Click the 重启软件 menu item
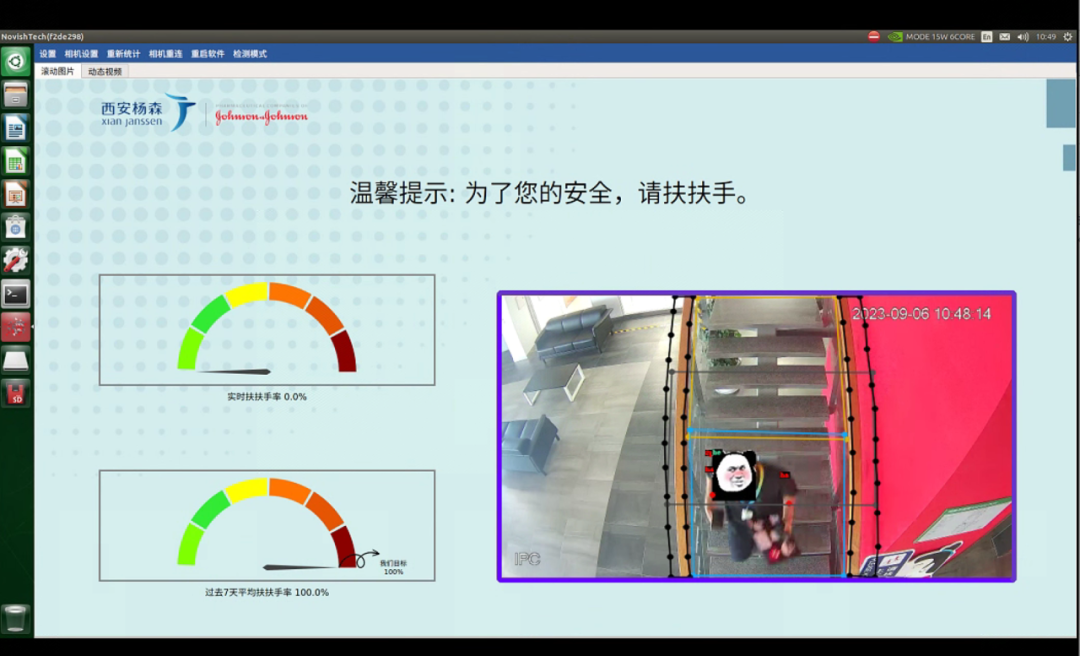Screen dimensions: 1080x656 (208, 54)
